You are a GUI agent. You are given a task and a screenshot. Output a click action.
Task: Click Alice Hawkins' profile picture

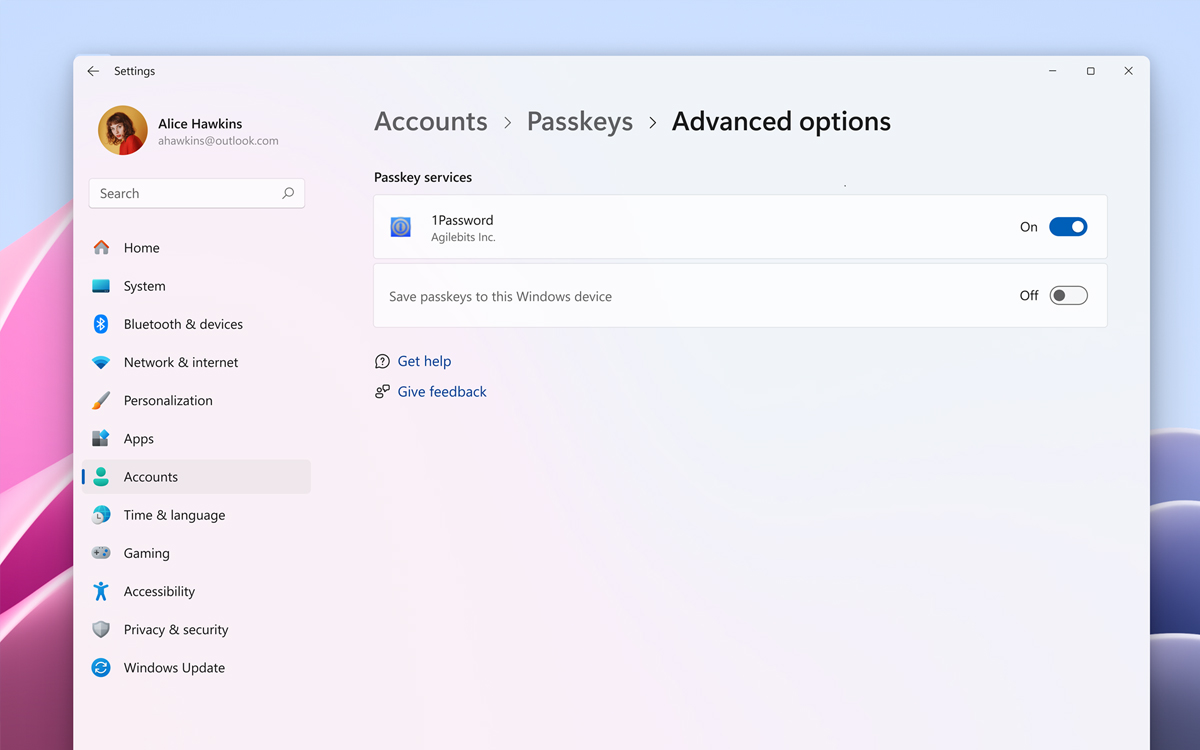point(121,130)
